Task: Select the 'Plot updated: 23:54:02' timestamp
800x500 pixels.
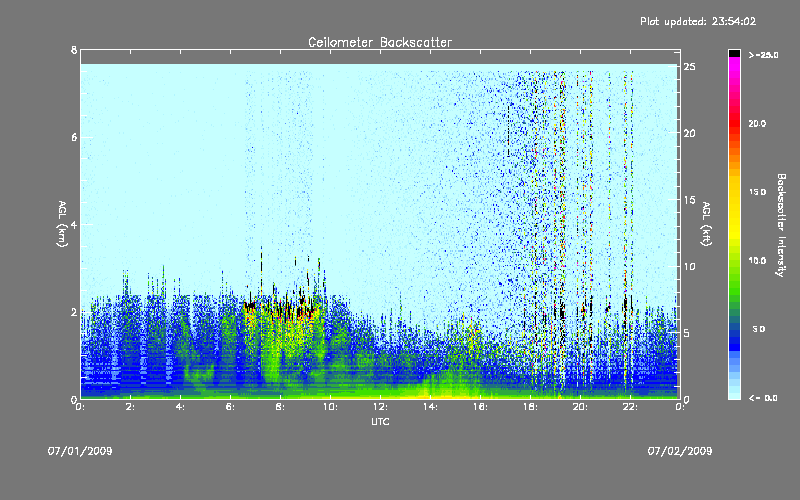Action: (698, 21)
